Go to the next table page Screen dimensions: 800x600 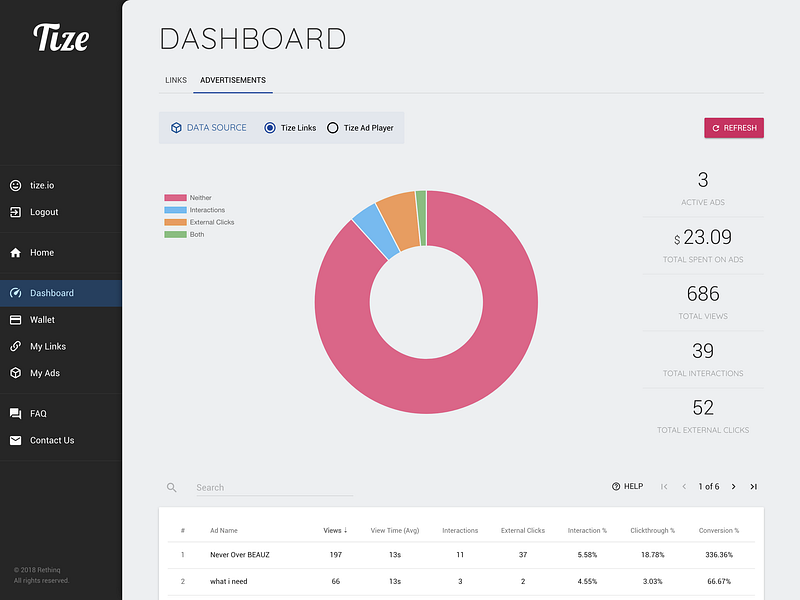734,487
